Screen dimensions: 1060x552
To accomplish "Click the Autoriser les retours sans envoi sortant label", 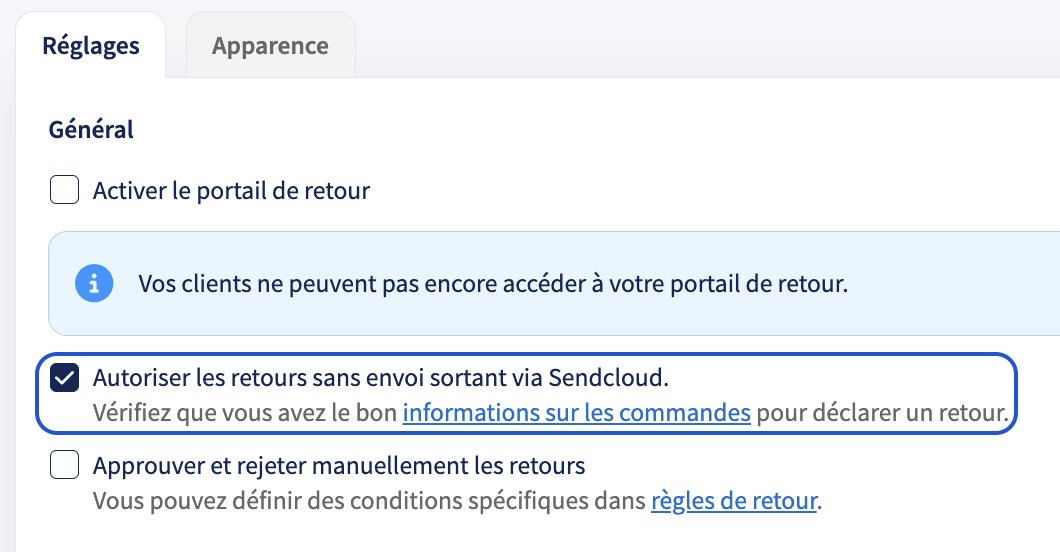I will click(x=381, y=378).
